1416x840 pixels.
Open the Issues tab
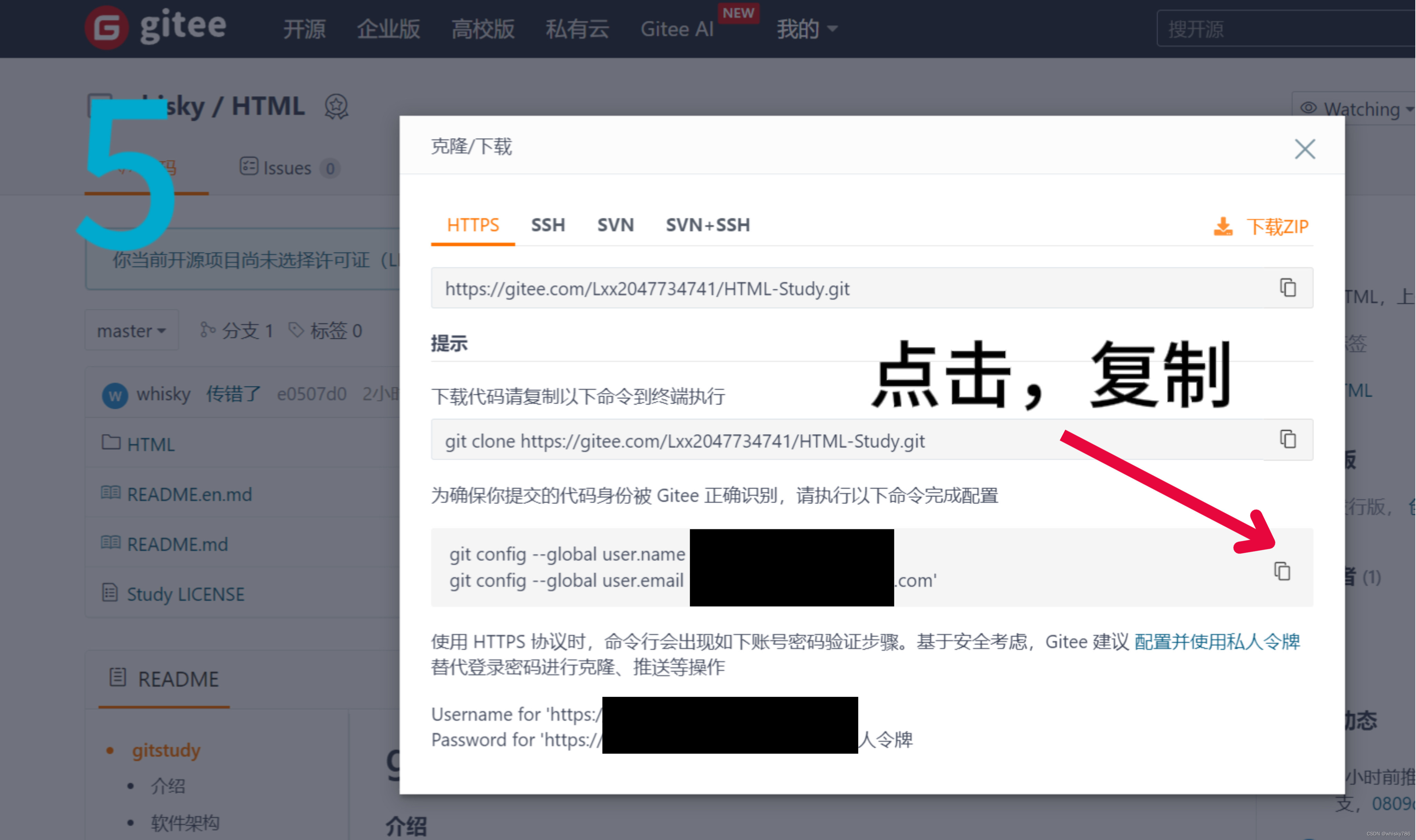coord(288,168)
